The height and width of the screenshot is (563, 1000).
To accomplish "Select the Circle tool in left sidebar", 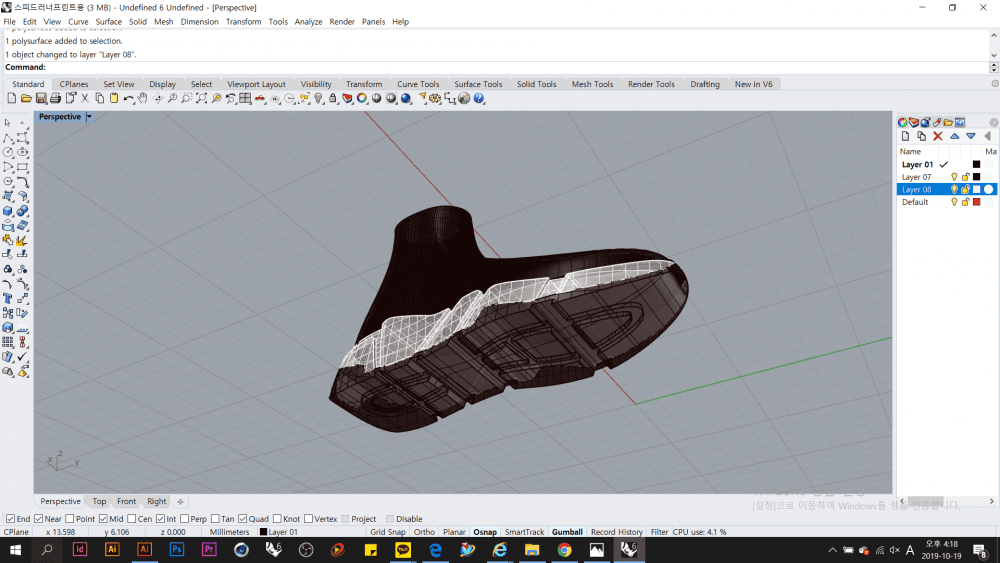I will click(8, 152).
